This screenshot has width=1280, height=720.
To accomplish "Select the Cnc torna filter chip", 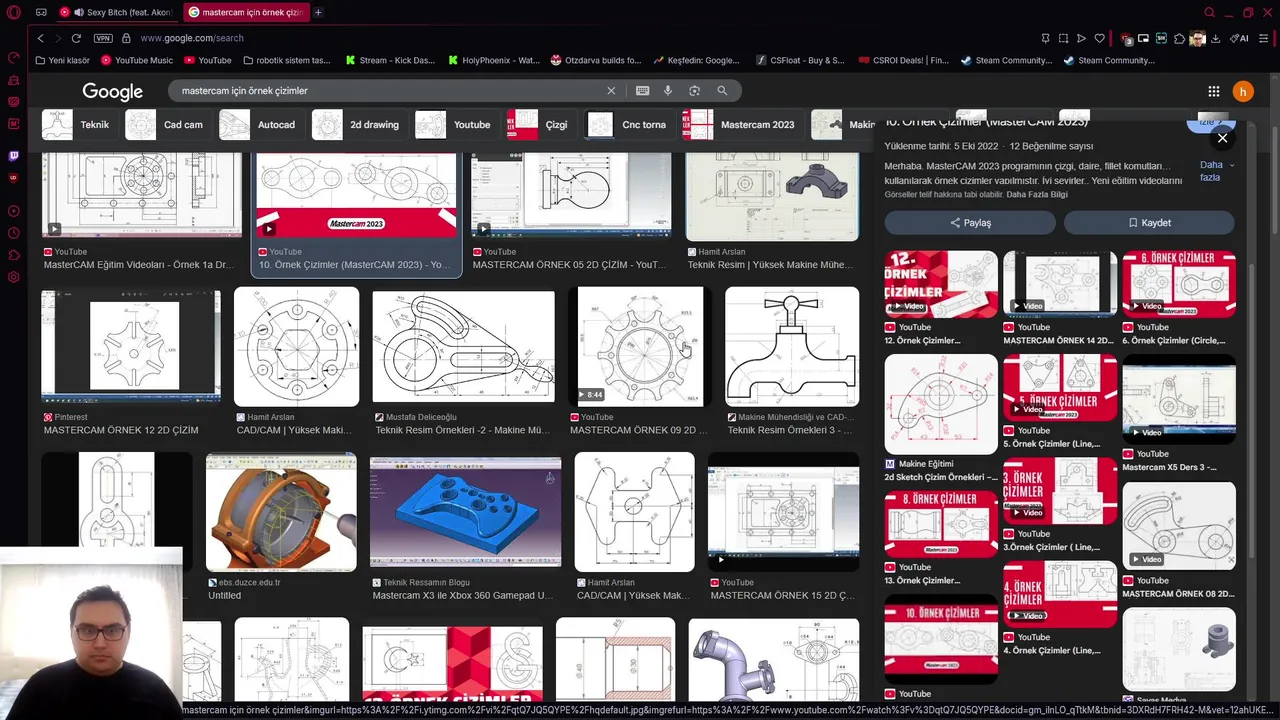I will (x=629, y=125).
